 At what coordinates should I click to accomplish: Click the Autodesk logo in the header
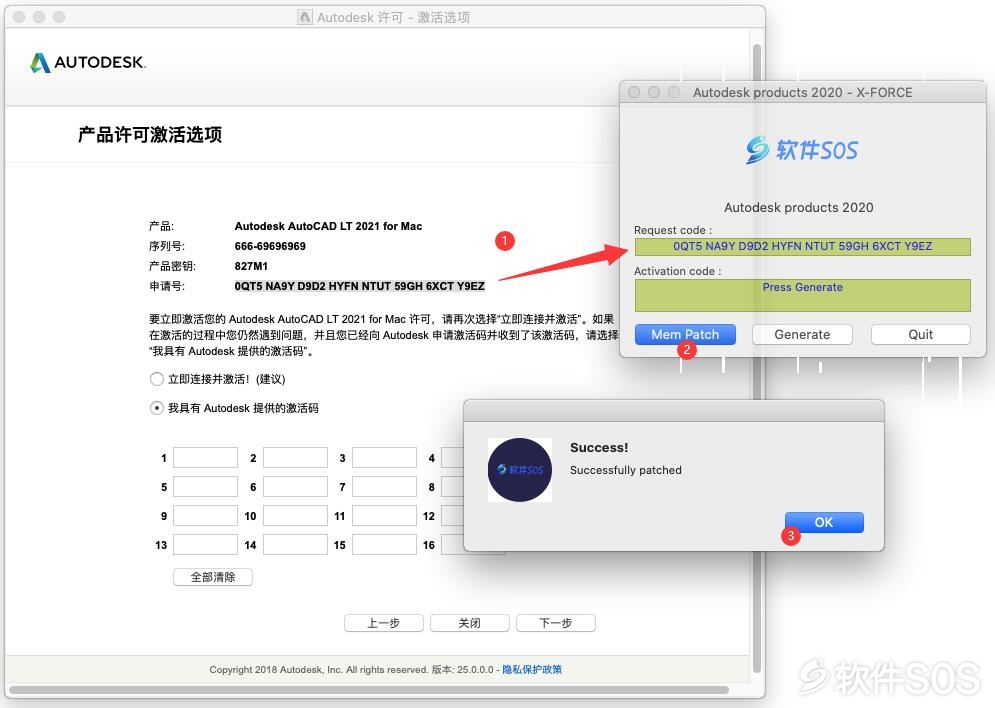[x=88, y=62]
